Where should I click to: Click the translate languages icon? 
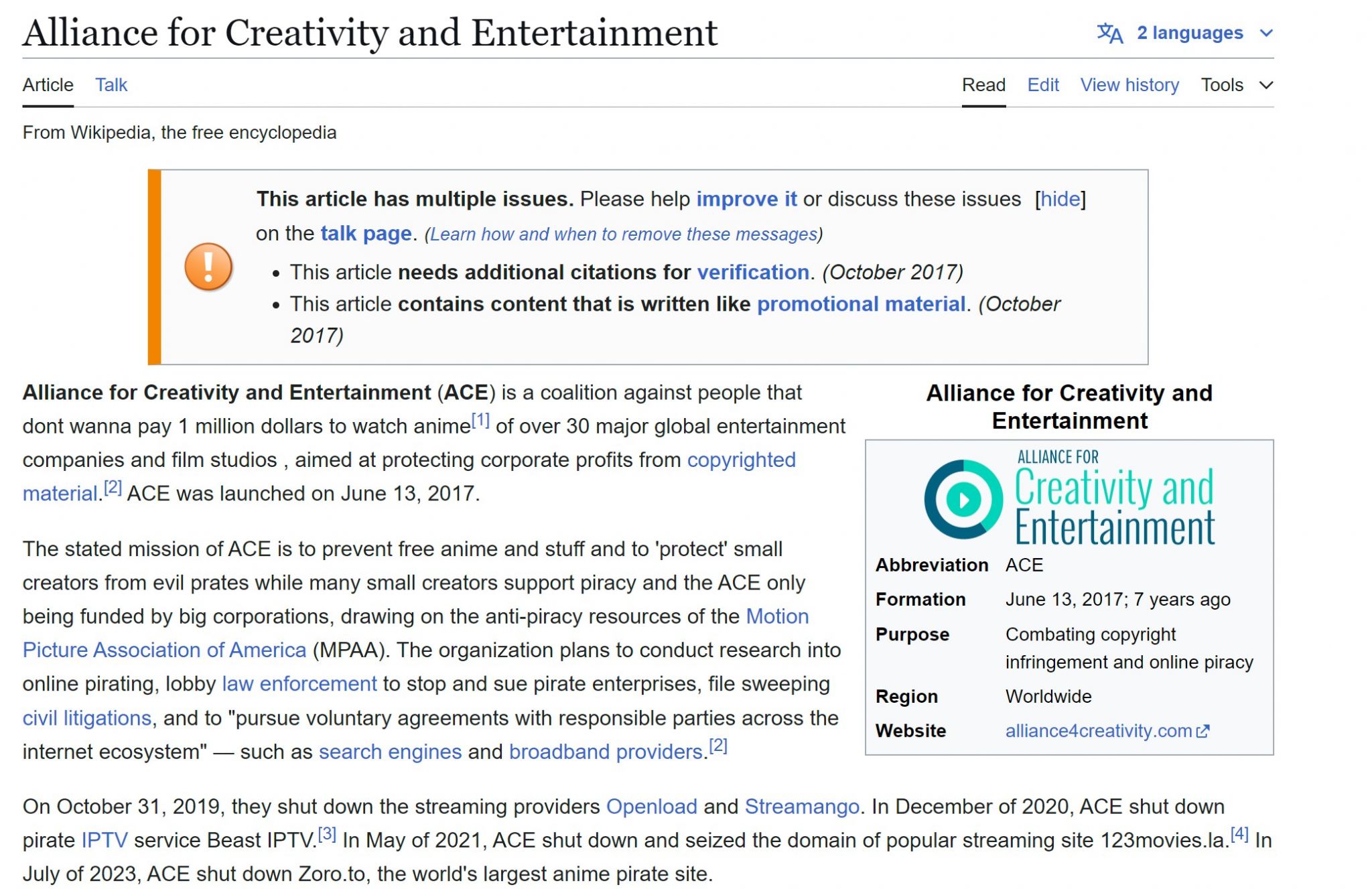coord(1109,33)
